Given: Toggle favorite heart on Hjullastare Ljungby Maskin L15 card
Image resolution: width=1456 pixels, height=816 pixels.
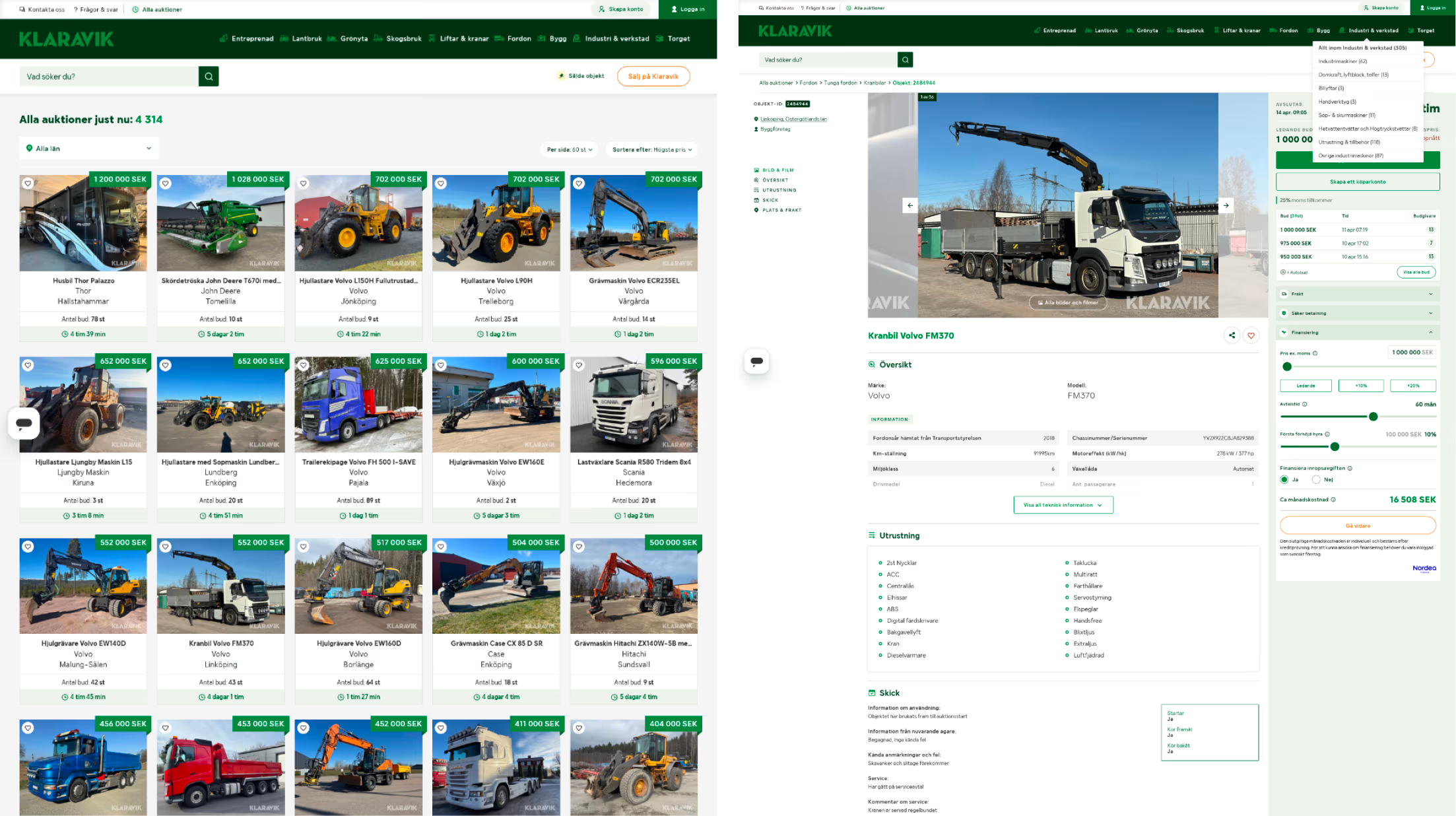Looking at the screenshot, I should coord(28,365).
